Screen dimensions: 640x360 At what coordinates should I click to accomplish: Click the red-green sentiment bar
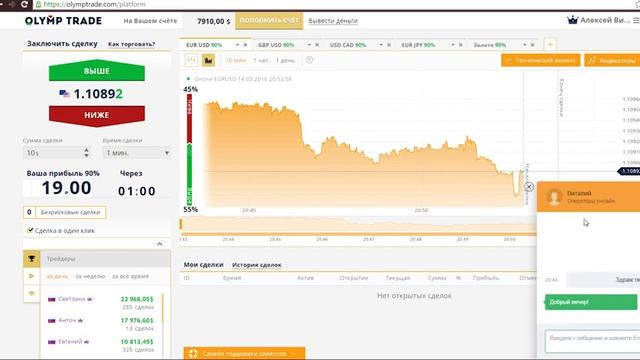pyautogui.click(x=189, y=149)
